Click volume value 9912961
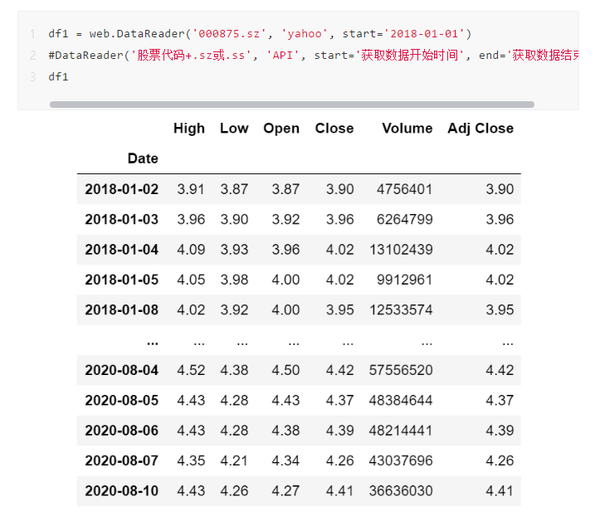The image size is (600, 521). click(404, 280)
